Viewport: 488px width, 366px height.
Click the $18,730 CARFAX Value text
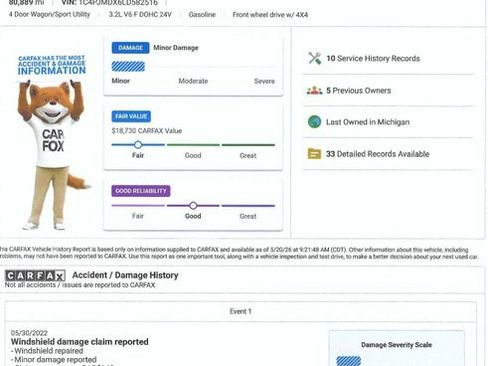pos(147,131)
